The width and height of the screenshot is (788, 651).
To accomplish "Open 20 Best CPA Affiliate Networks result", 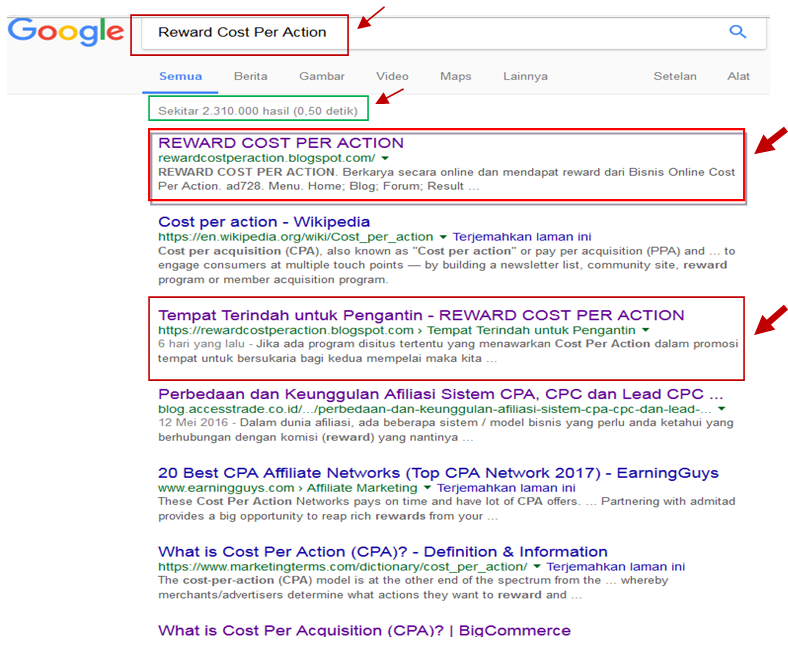I will (438, 473).
